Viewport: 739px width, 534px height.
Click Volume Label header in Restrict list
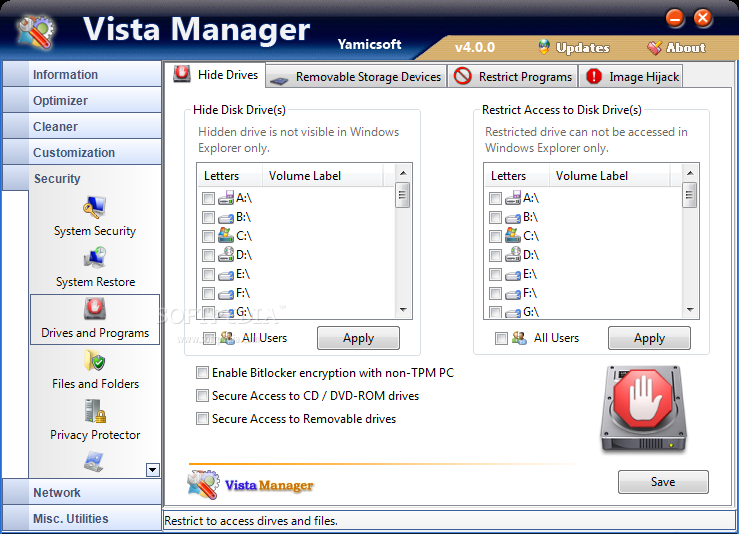[x=610, y=176]
